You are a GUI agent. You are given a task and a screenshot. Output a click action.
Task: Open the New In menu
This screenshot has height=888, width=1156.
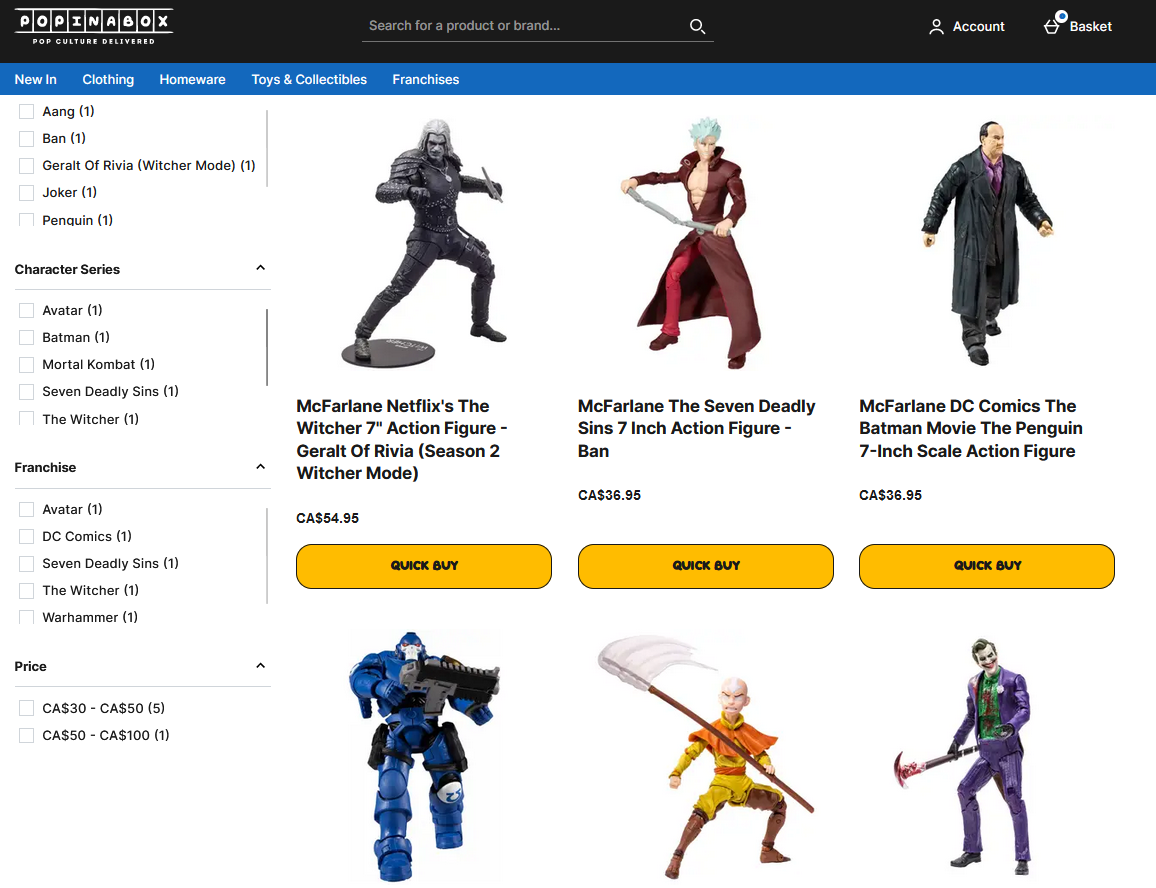pos(35,80)
